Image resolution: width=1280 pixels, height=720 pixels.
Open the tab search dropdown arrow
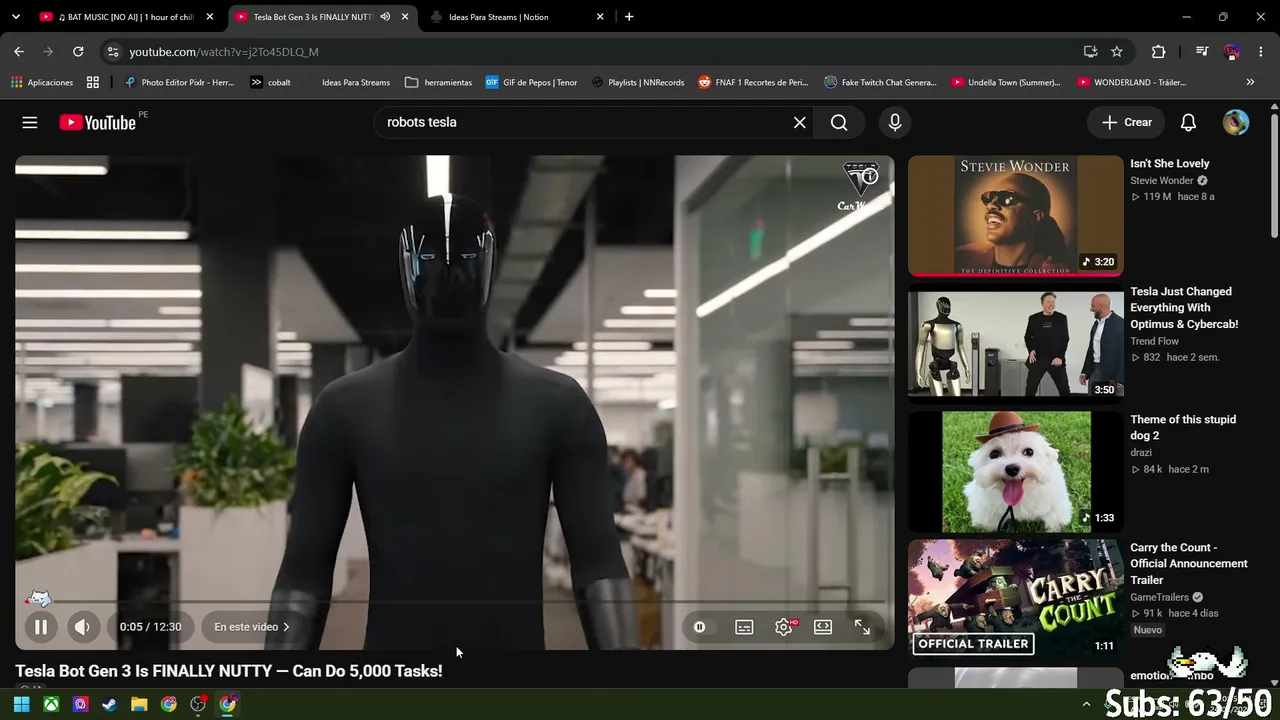[15, 17]
